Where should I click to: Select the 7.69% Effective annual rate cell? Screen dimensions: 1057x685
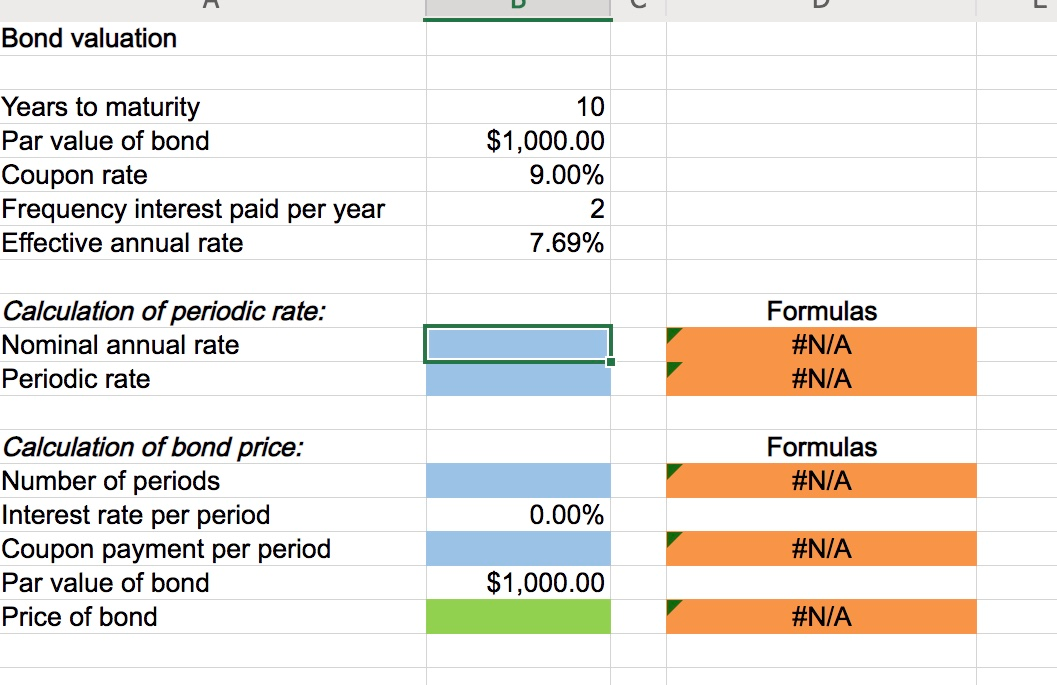(x=517, y=243)
